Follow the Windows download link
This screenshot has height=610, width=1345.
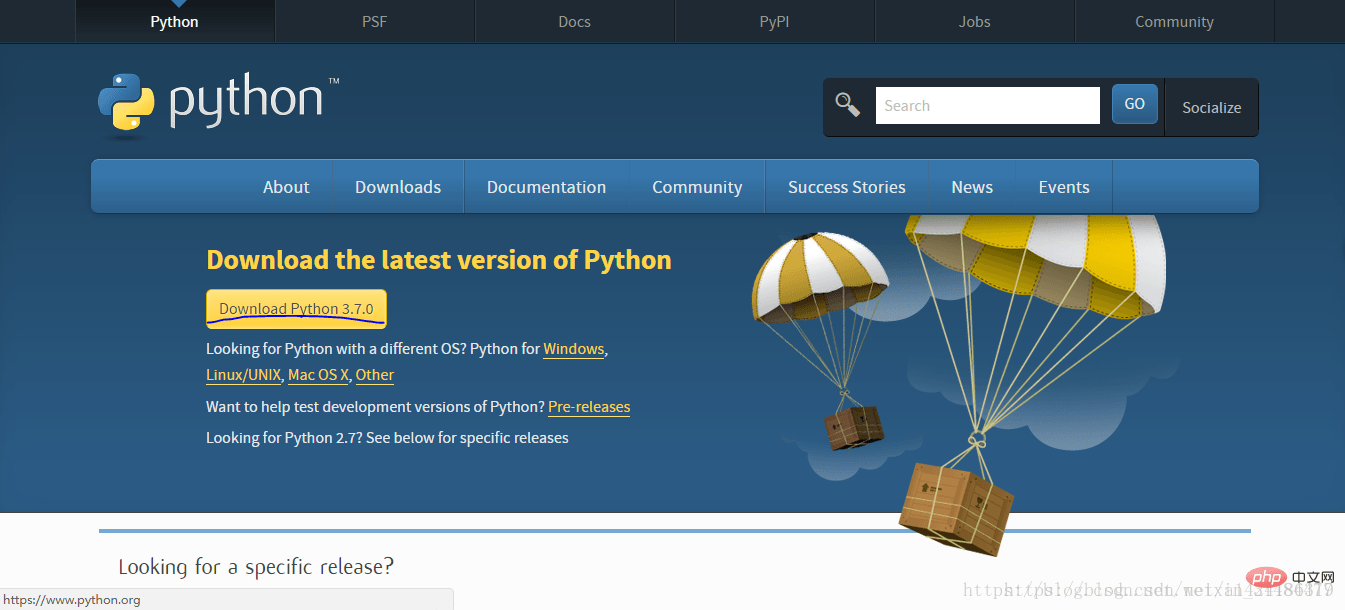click(x=574, y=349)
